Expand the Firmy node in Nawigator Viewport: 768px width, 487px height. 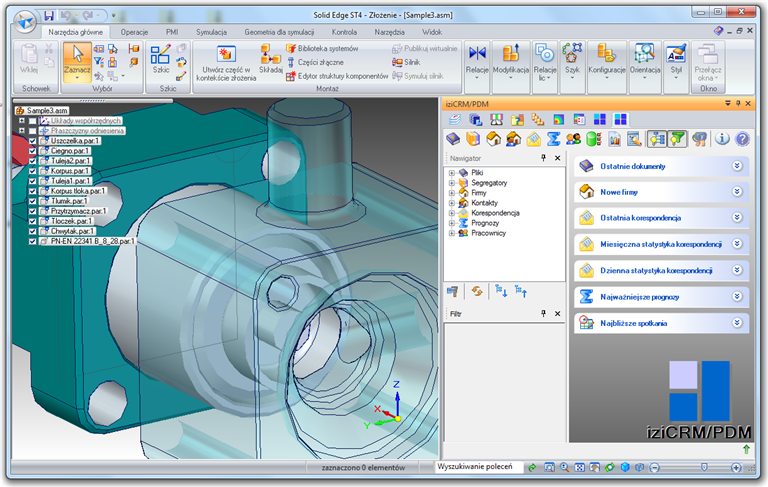[452, 193]
